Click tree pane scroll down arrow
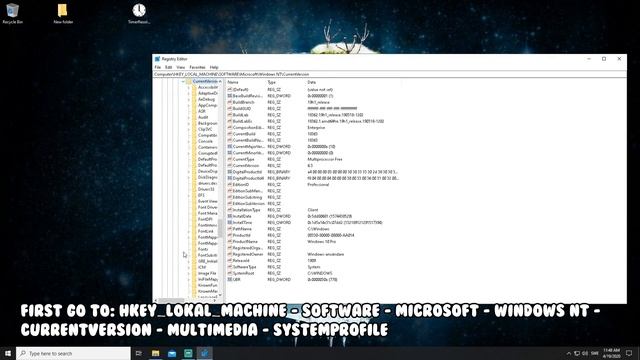The width and height of the screenshot is (640, 360). coord(220,295)
